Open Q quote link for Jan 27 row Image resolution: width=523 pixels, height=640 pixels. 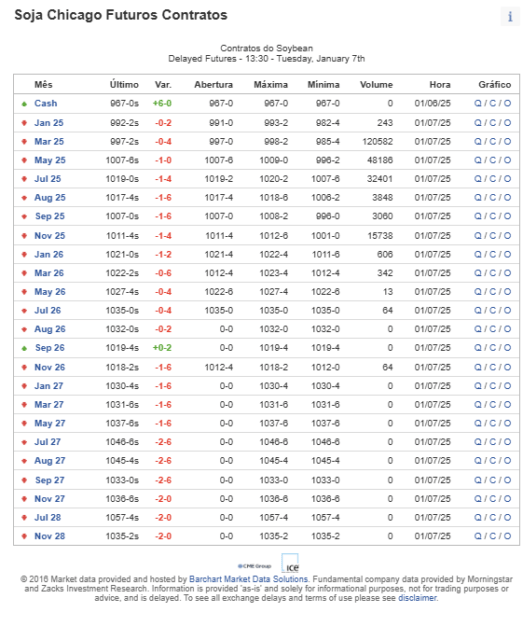tap(478, 386)
